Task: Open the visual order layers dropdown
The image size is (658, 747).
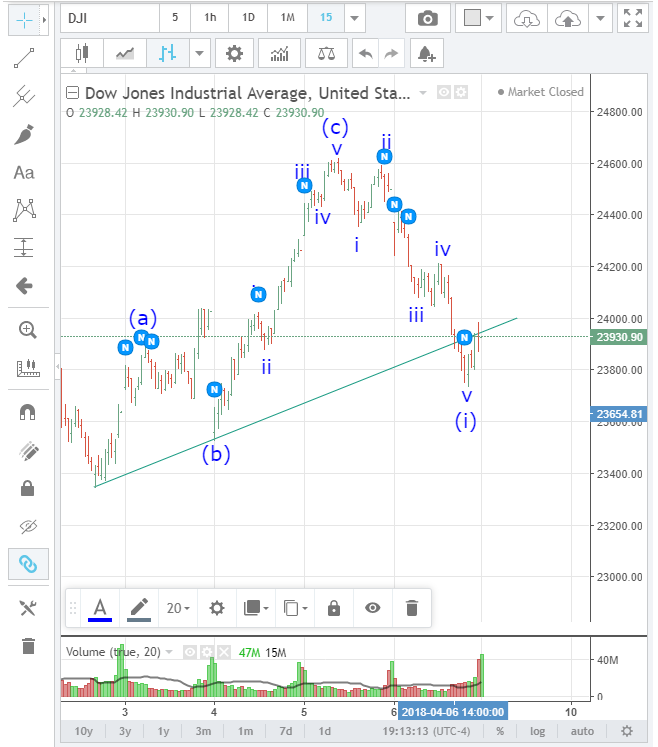Action: [256, 608]
